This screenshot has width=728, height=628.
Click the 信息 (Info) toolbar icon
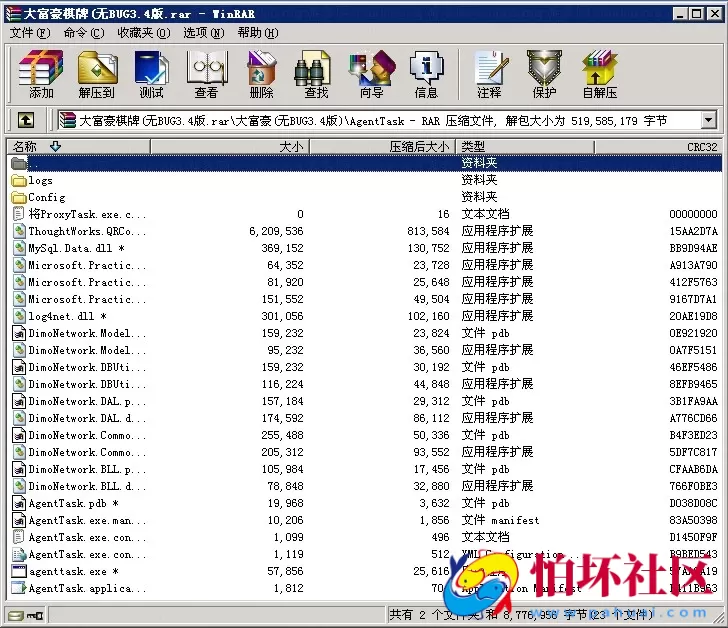click(426, 74)
